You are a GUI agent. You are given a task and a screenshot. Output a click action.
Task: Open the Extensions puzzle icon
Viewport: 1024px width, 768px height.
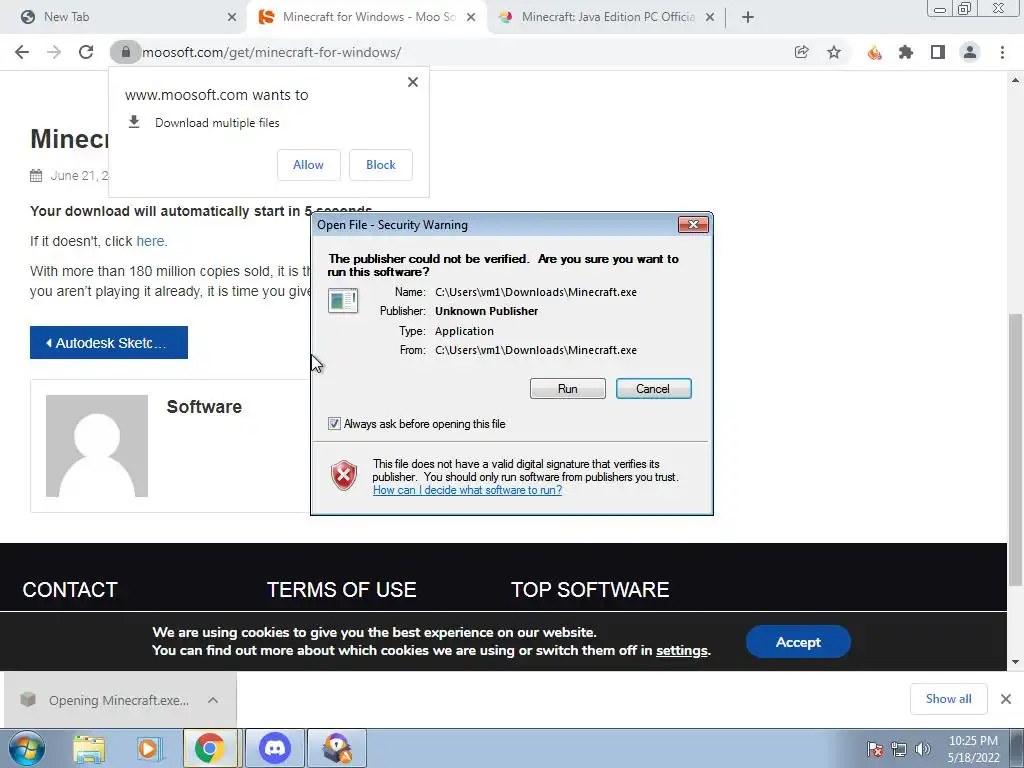[x=906, y=52]
